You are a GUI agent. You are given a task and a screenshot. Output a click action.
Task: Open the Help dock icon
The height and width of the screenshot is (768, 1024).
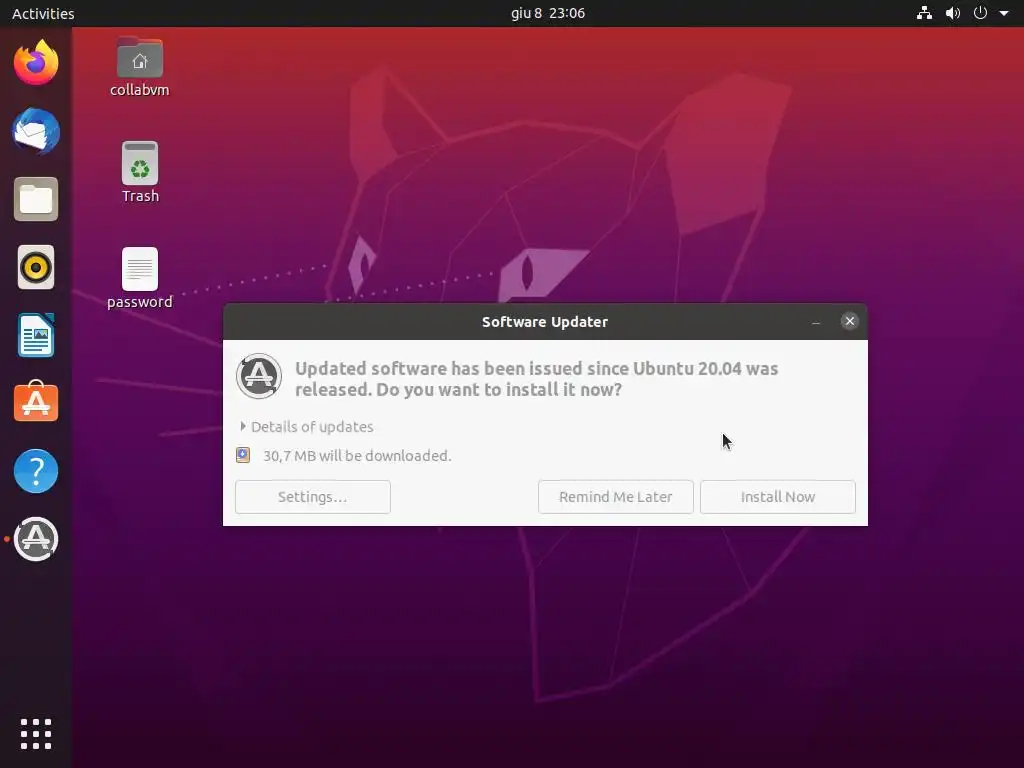tap(36, 471)
